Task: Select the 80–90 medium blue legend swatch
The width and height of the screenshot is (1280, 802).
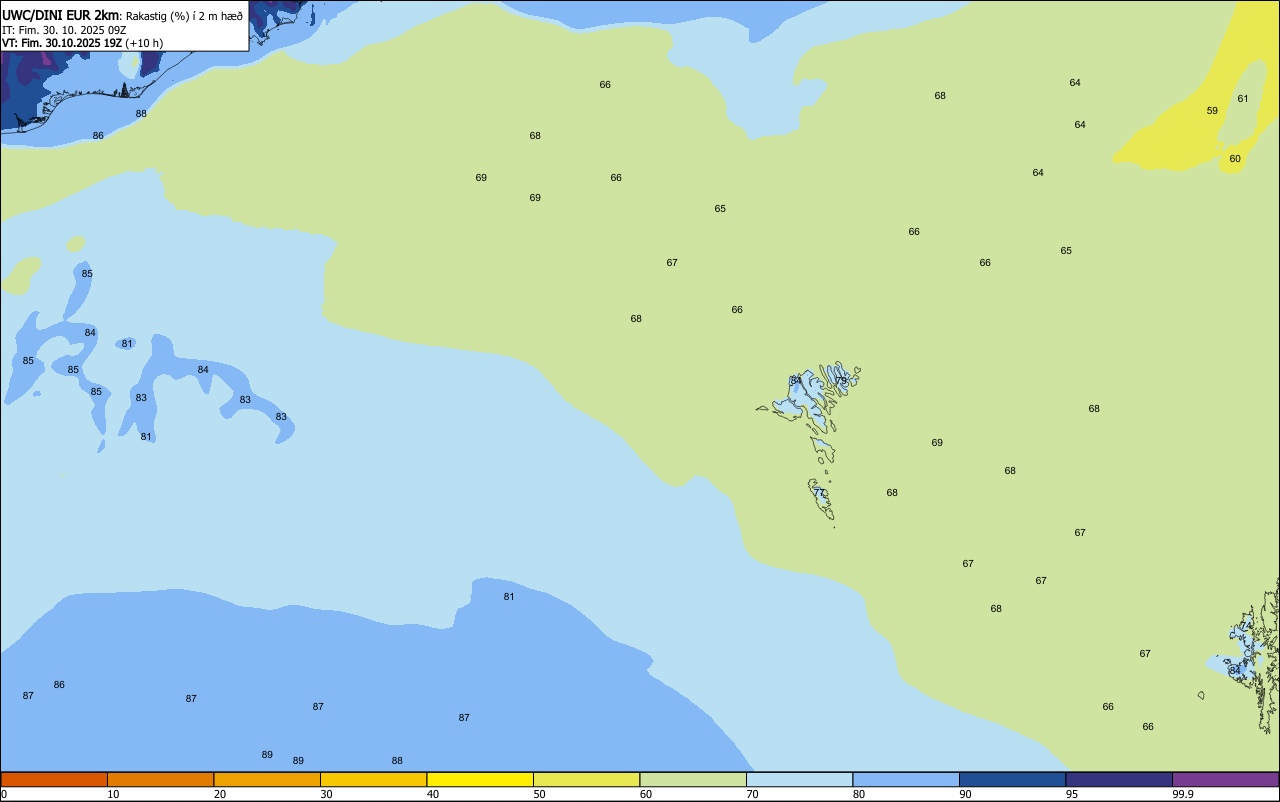Action: (x=906, y=779)
